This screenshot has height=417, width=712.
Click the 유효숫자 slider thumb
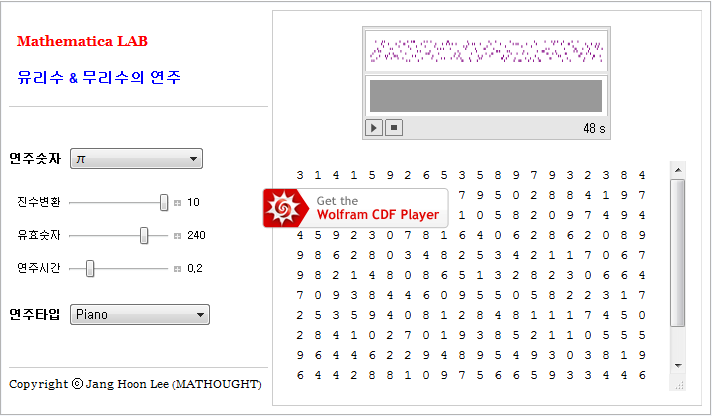point(144,235)
